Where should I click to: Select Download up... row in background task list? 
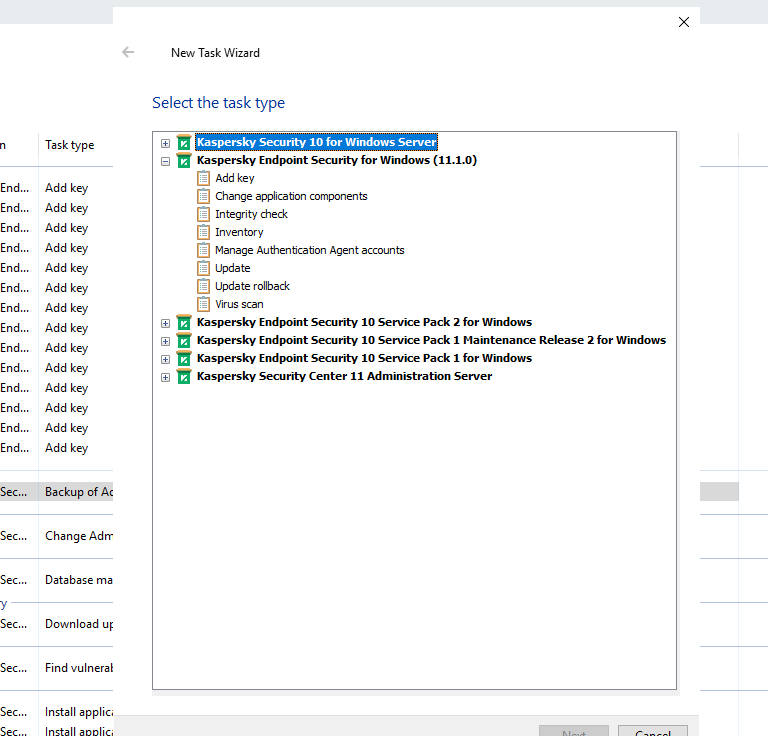coord(56,624)
